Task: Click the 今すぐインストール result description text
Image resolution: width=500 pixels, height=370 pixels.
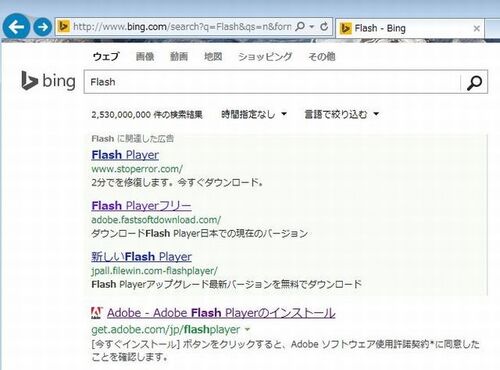Action: (x=286, y=351)
